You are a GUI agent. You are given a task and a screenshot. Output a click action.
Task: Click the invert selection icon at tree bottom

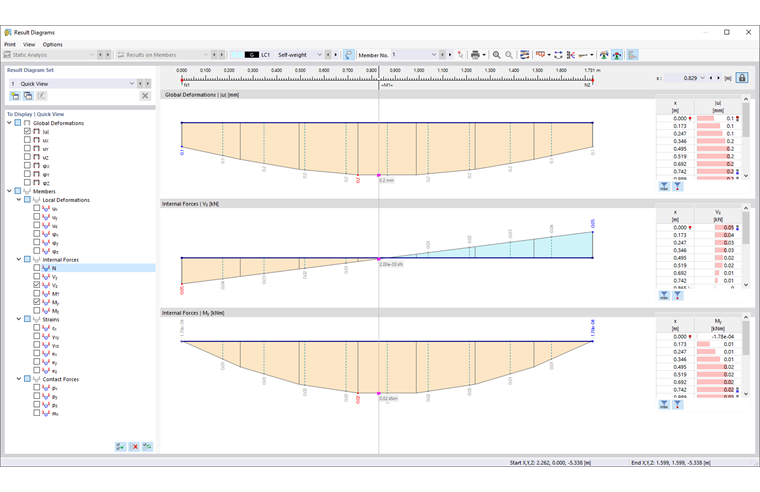(x=147, y=446)
